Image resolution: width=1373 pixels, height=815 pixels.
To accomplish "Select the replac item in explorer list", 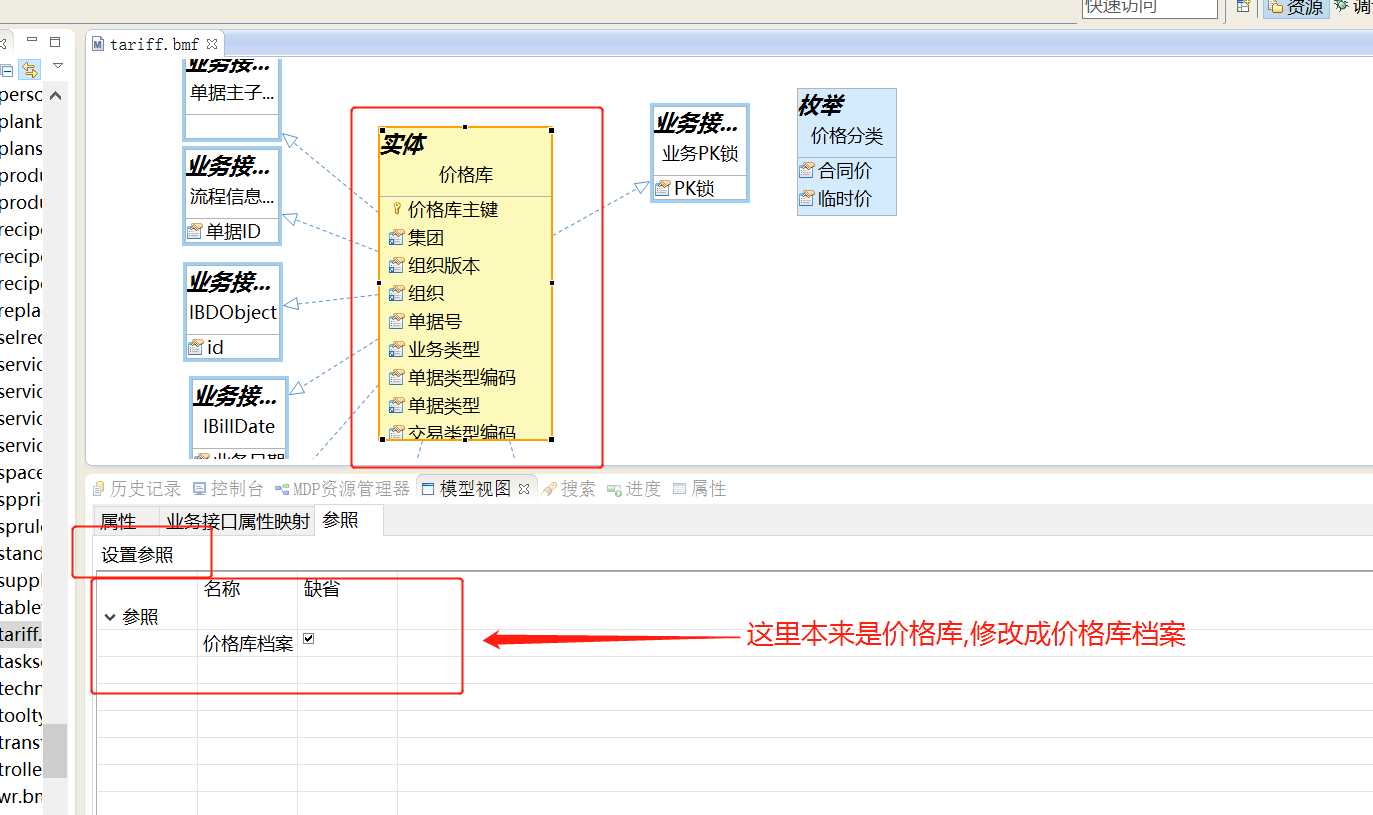I will click(21, 310).
